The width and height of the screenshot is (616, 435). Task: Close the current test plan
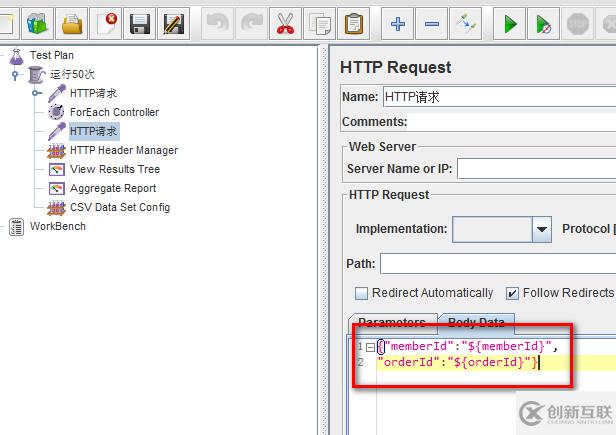106,24
